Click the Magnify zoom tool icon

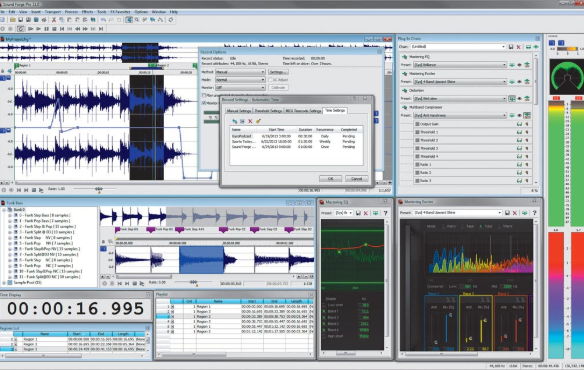[x=137, y=20]
